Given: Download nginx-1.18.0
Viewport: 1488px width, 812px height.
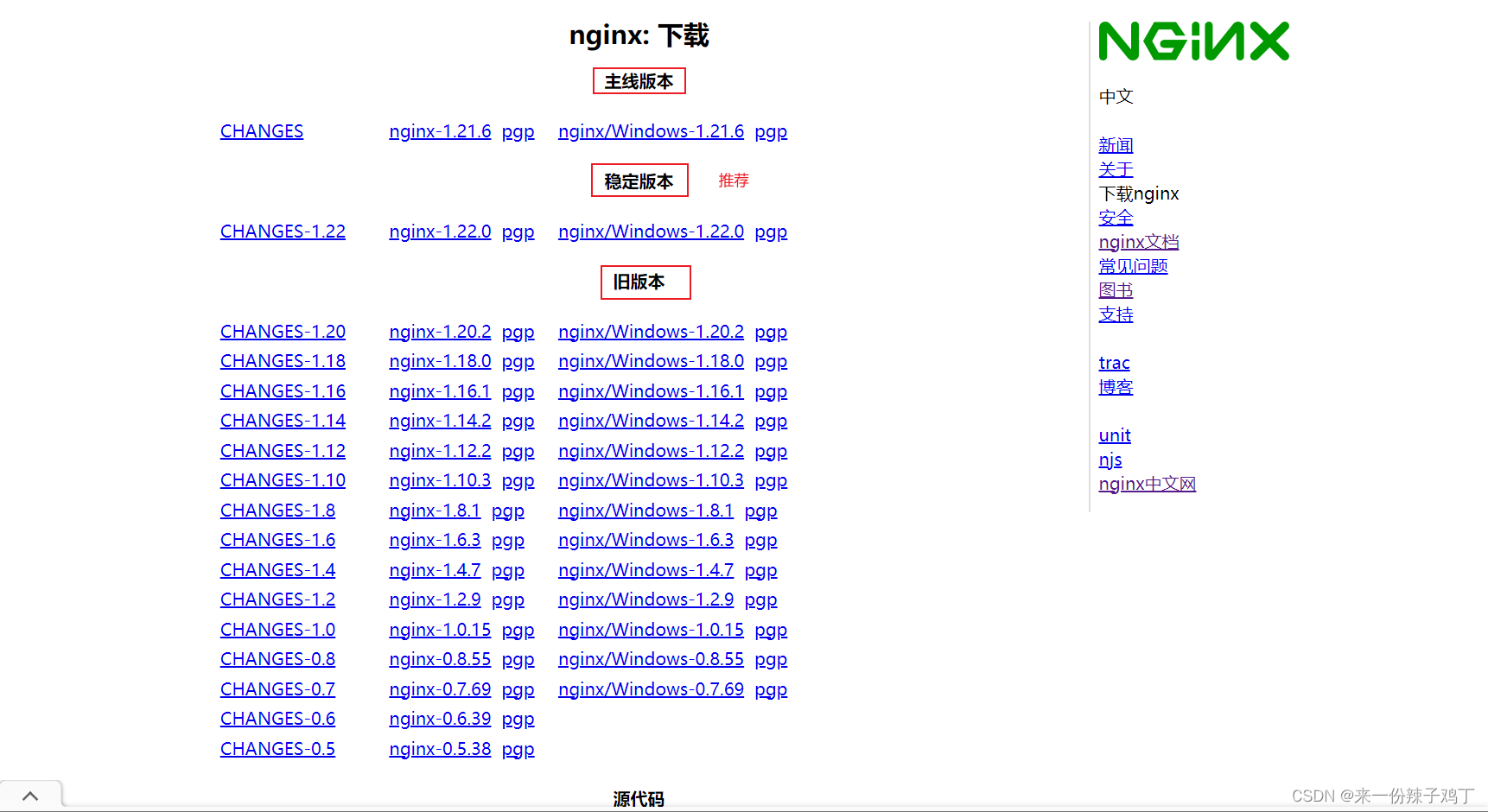Looking at the screenshot, I should click(x=440, y=361).
